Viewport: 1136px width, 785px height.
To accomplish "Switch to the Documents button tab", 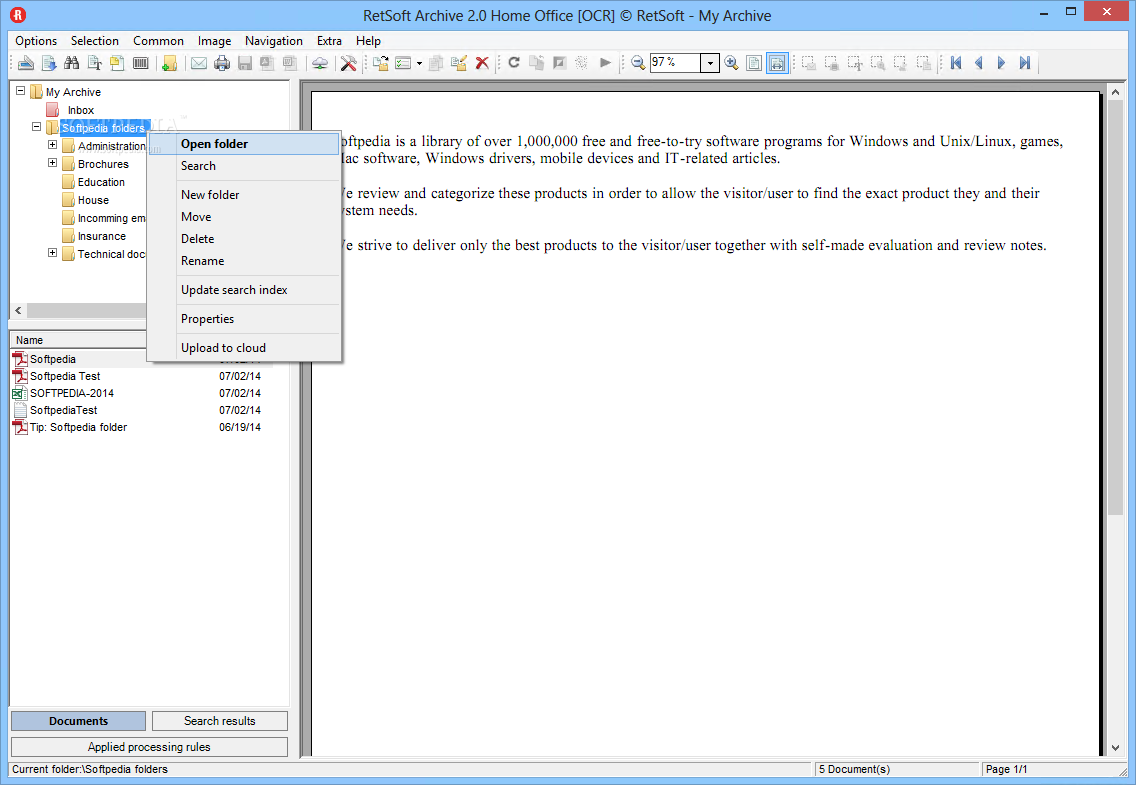I will point(78,721).
